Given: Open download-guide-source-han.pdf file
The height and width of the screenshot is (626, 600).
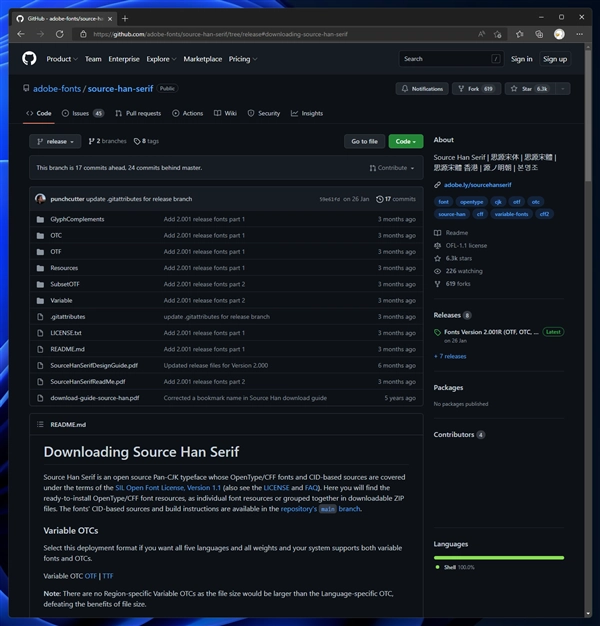Looking at the screenshot, I should click(x=95, y=398).
